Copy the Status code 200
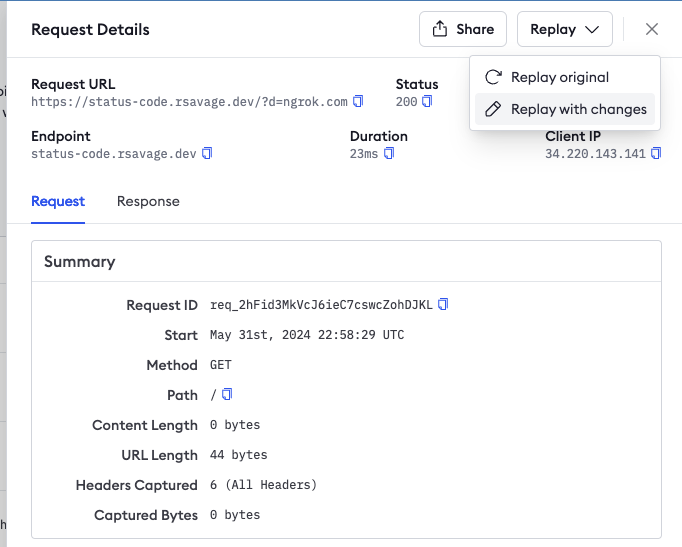The width and height of the screenshot is (682, 547). coord(427,102)
